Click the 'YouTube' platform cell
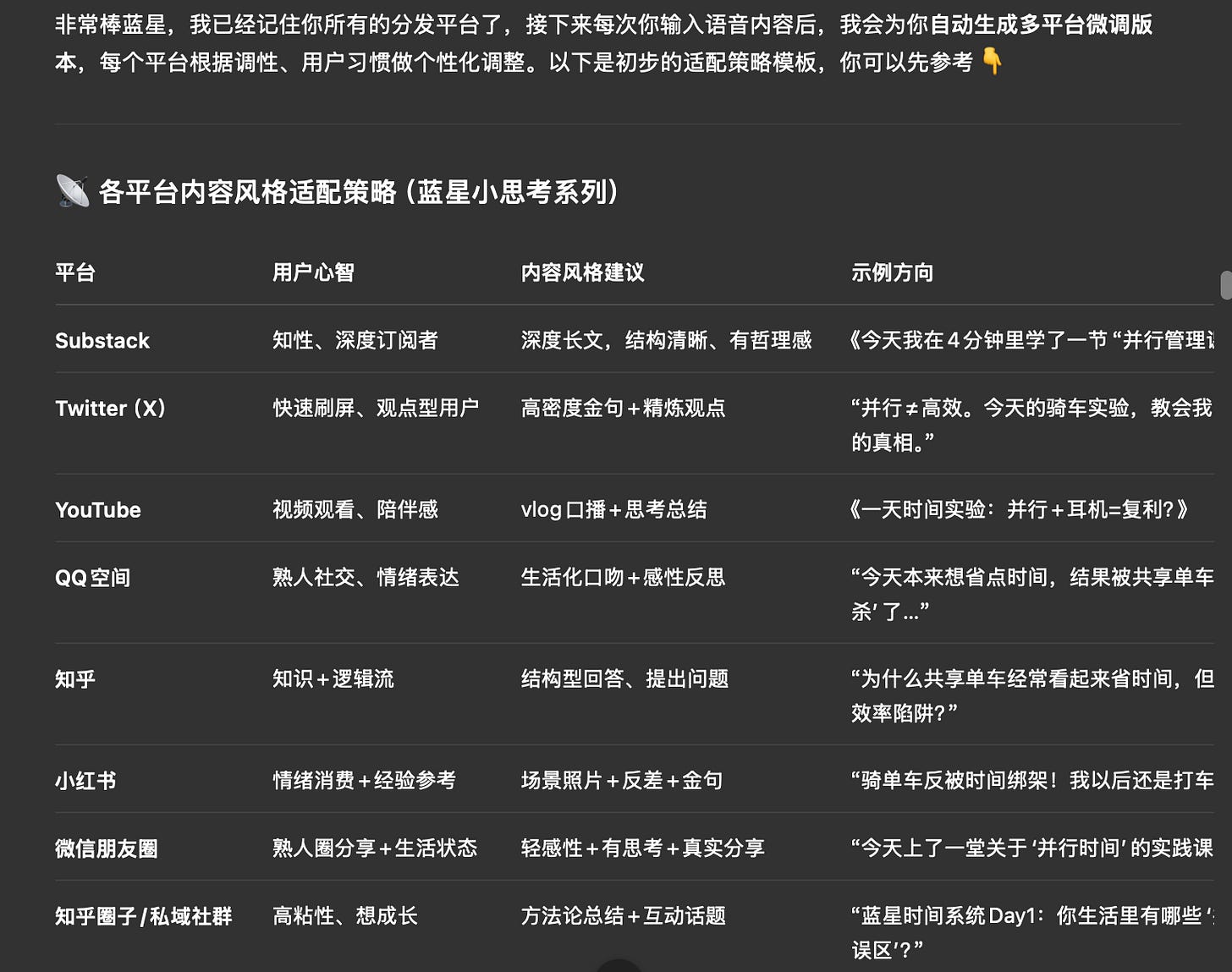The image size is (1232, 972). 98,510
